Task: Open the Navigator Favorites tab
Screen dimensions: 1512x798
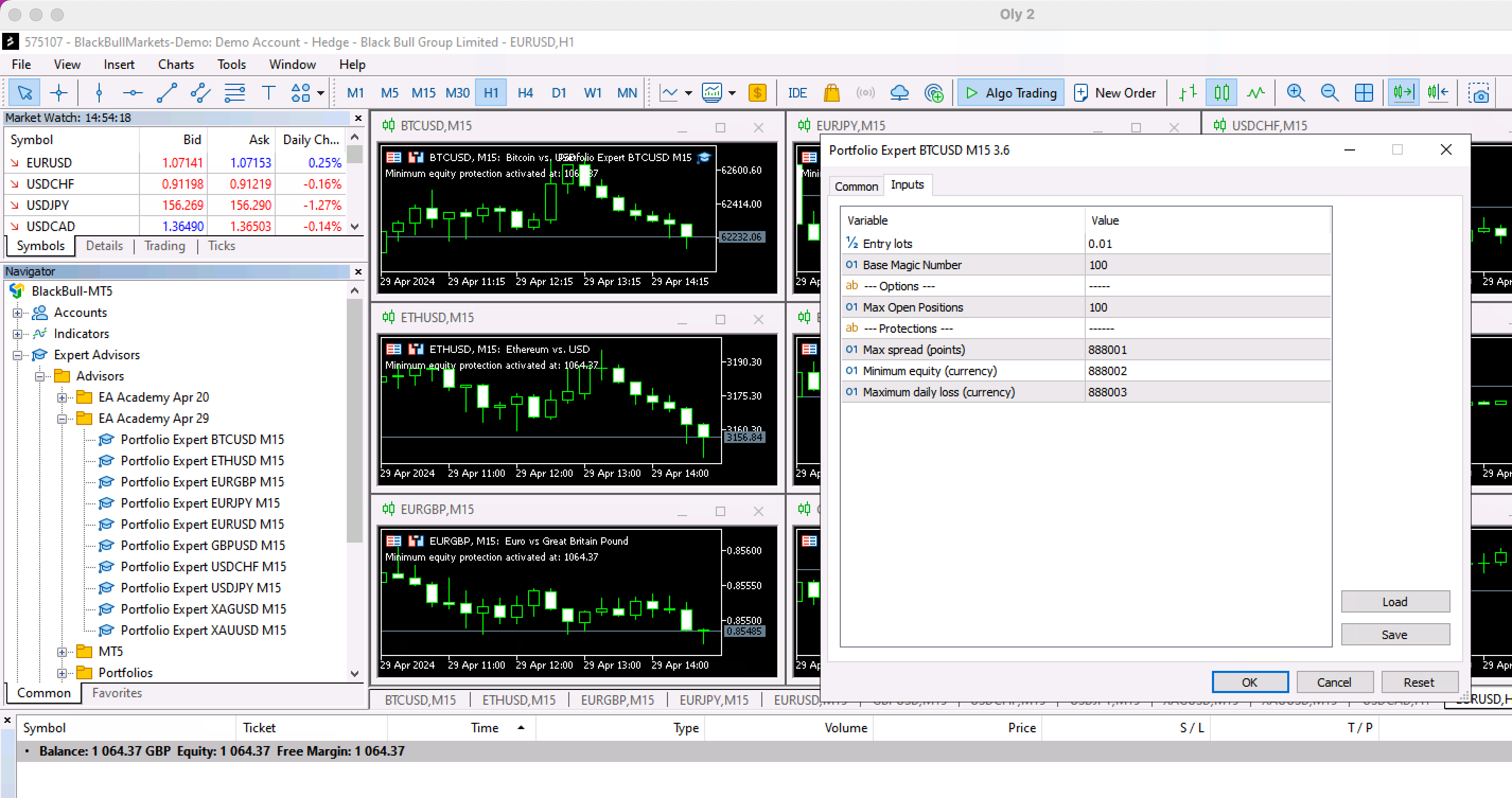Action: 117,693
